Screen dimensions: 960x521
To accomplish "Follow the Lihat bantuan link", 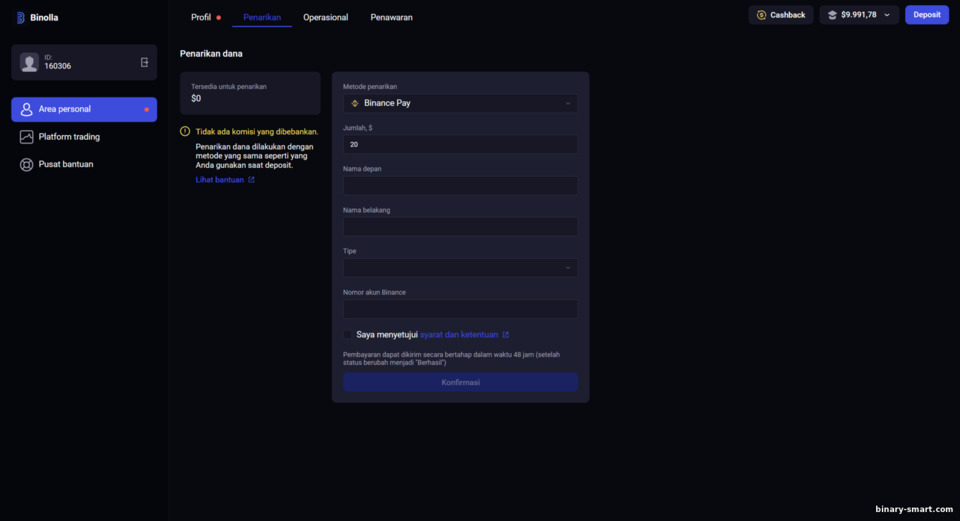I will click(x=219, y=180).
